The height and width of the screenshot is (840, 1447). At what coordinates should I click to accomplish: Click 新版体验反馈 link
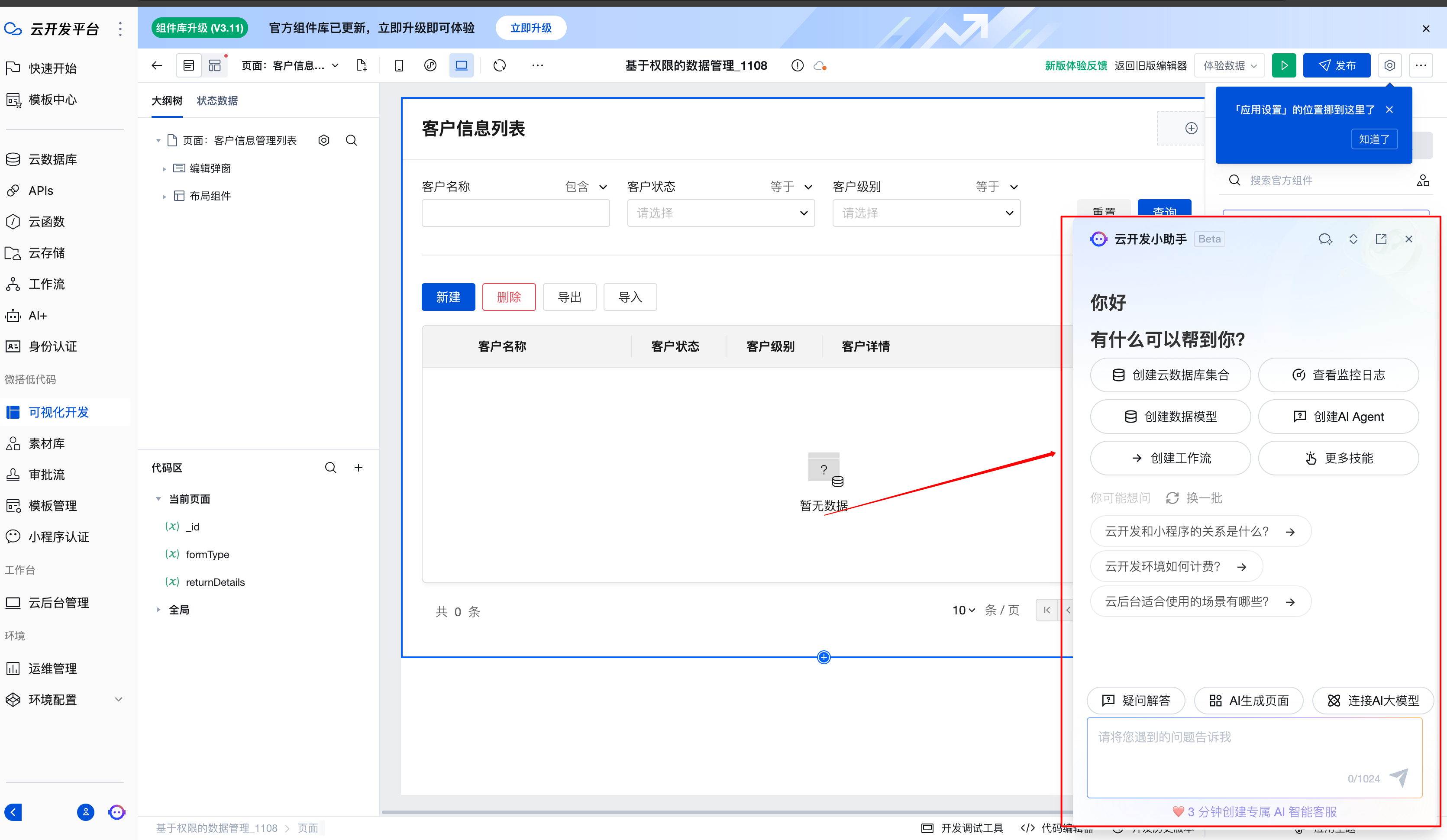[x=1076, y=65]
